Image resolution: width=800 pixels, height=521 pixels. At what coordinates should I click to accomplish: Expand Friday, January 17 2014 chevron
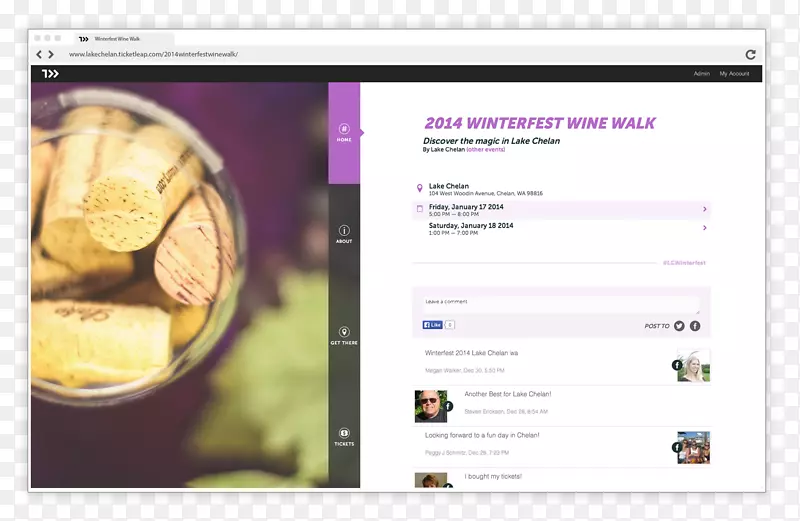(x=705, y=209)
